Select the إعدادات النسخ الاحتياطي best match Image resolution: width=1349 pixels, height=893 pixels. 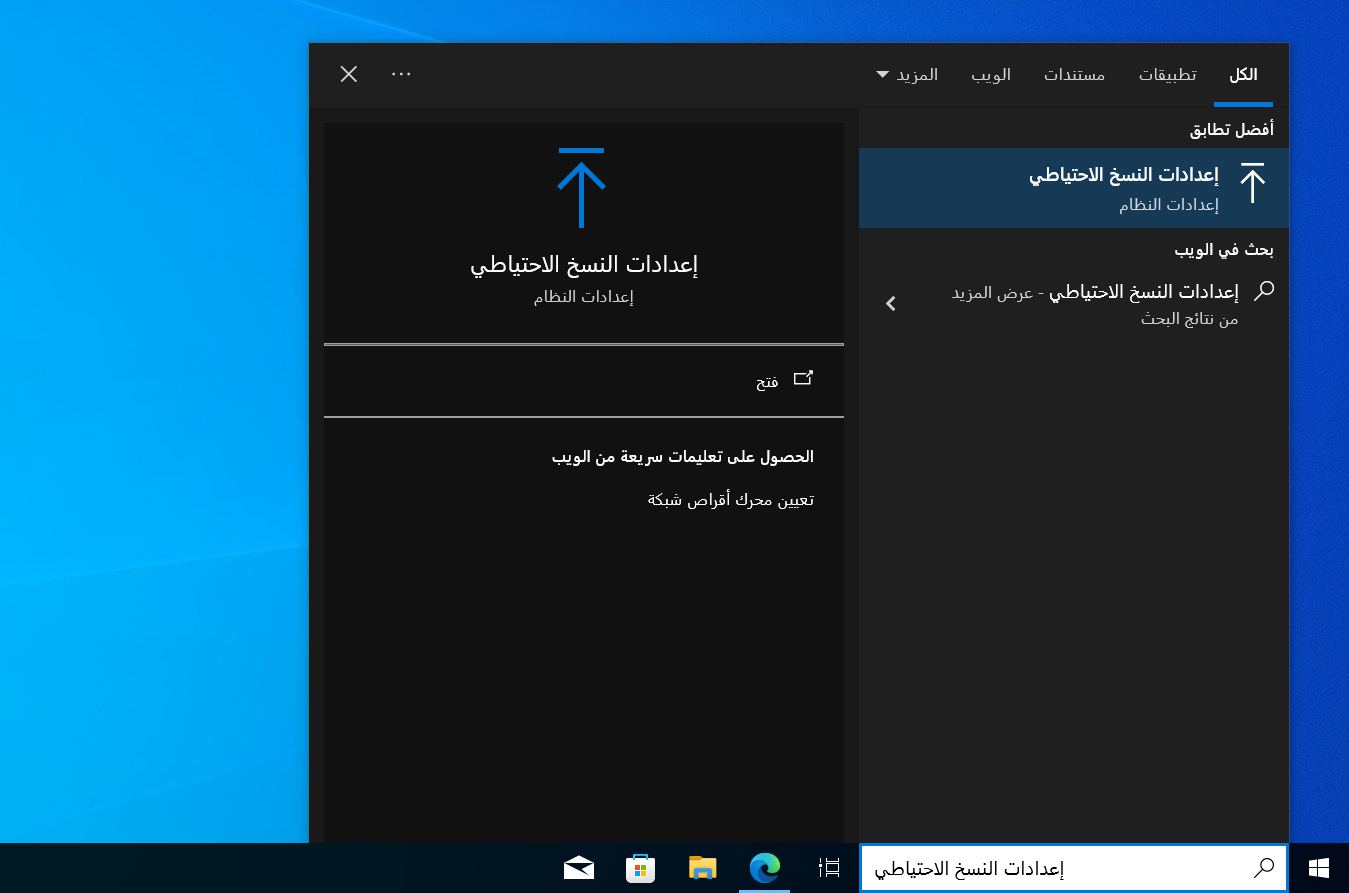[x=1074, y=188]
